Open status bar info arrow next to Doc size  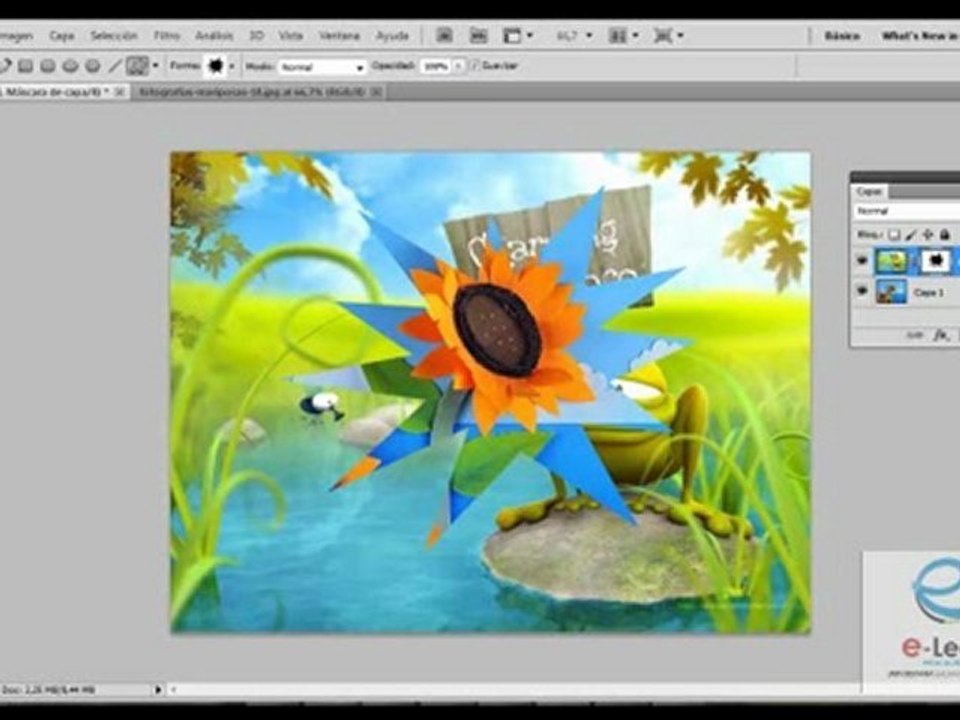(x=158, y=689)
